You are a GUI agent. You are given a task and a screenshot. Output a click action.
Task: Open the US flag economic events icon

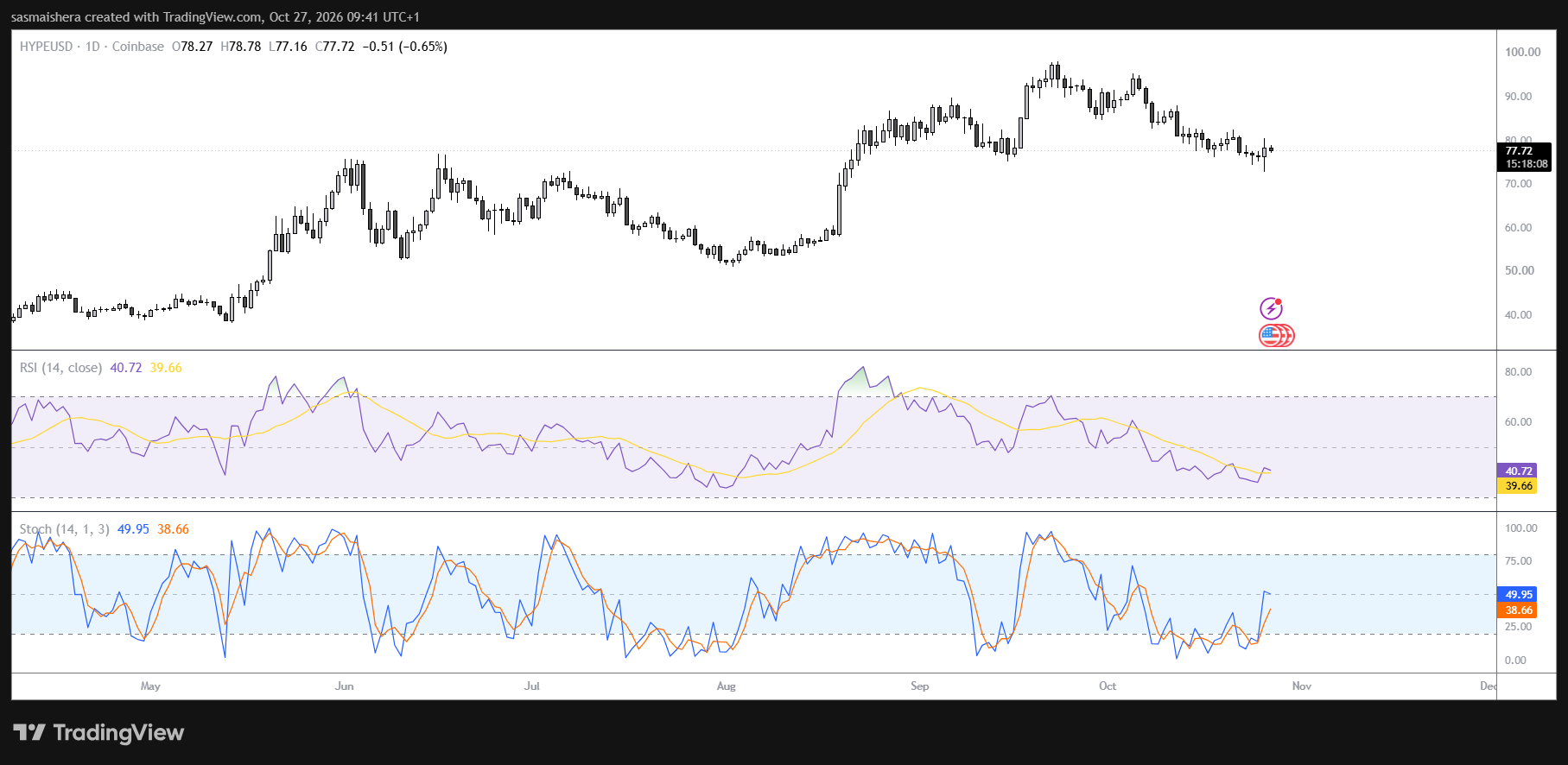tap(1276, 336)
